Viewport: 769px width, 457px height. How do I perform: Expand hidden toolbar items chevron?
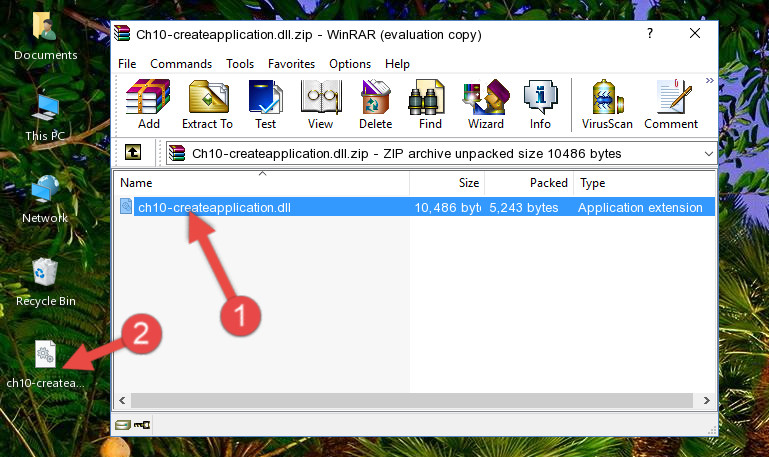(709, 80)
